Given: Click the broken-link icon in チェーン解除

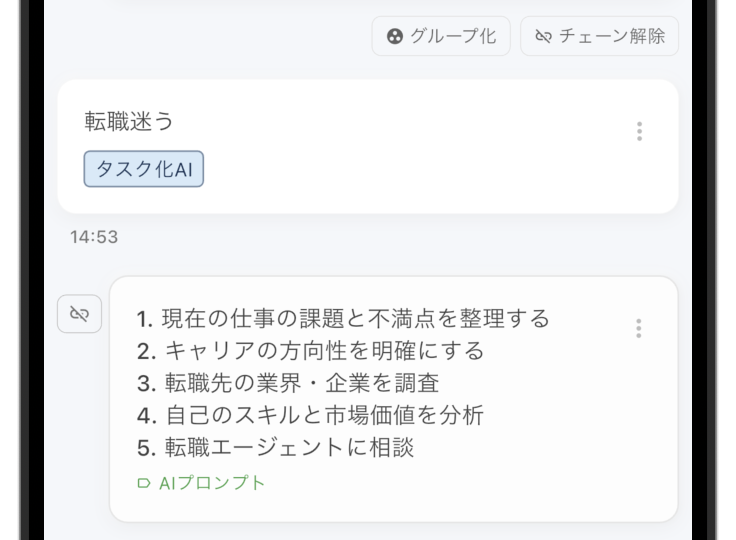Looking at the screenshot, I should 543,36.
